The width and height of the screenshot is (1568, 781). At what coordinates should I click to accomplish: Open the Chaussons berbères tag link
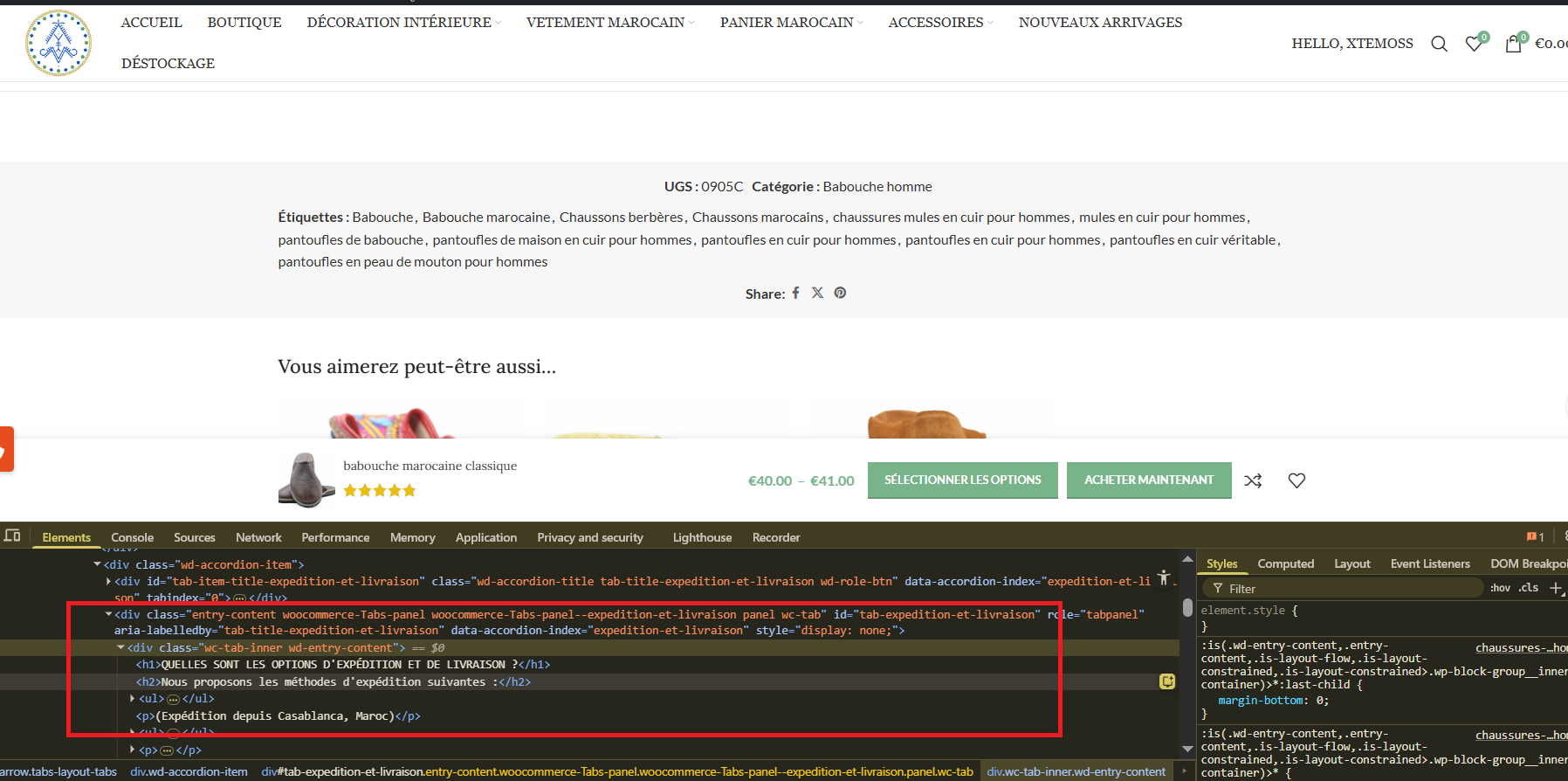click(622, 217)
